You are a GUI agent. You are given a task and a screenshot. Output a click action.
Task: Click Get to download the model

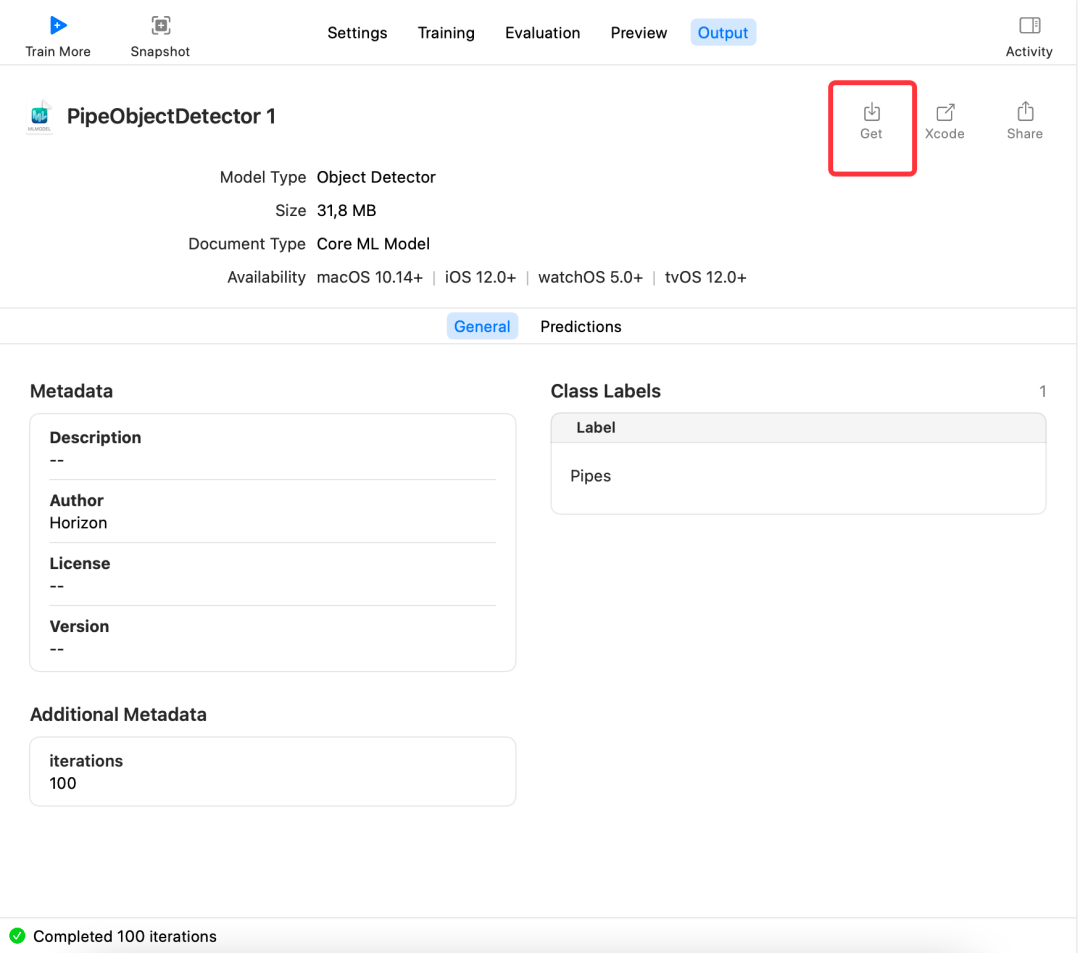coord(871,122)
